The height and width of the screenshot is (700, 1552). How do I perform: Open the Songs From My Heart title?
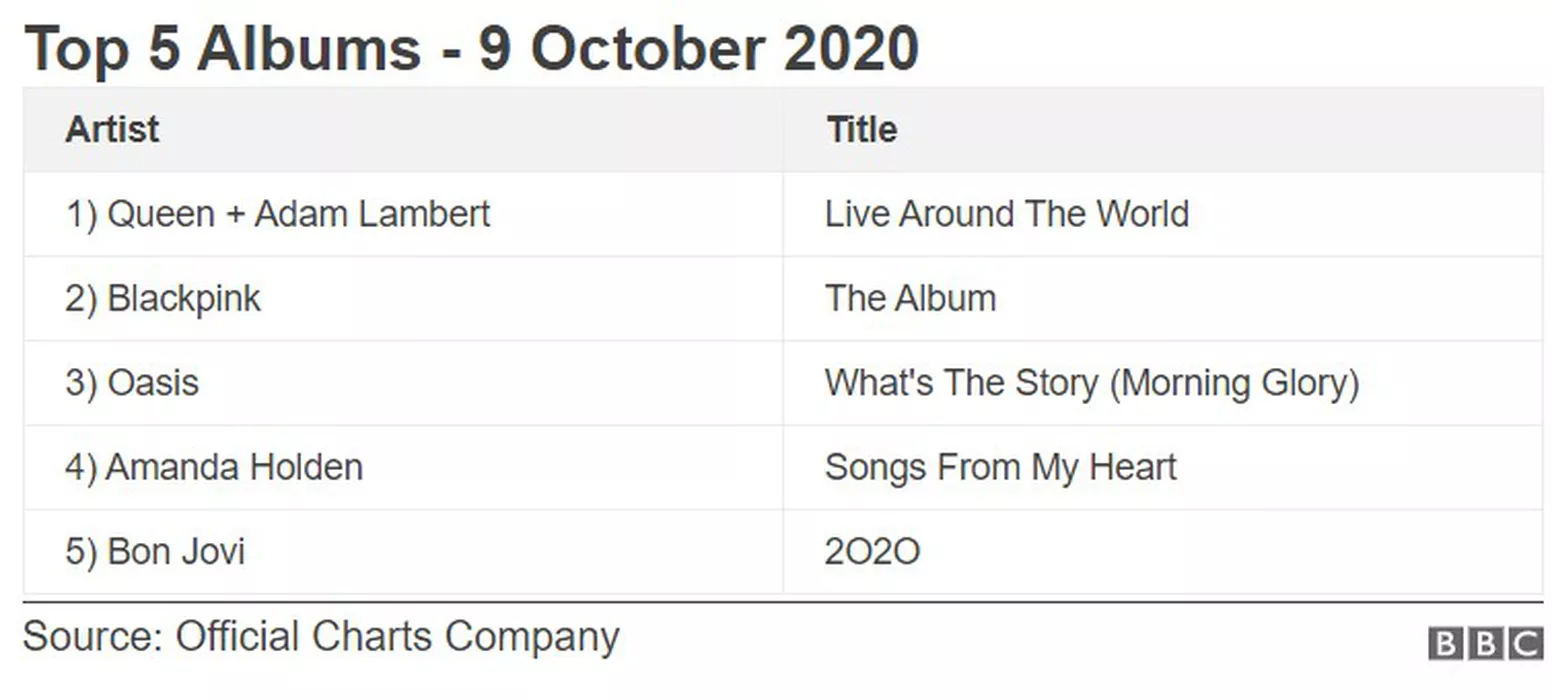coord(1000,467)
